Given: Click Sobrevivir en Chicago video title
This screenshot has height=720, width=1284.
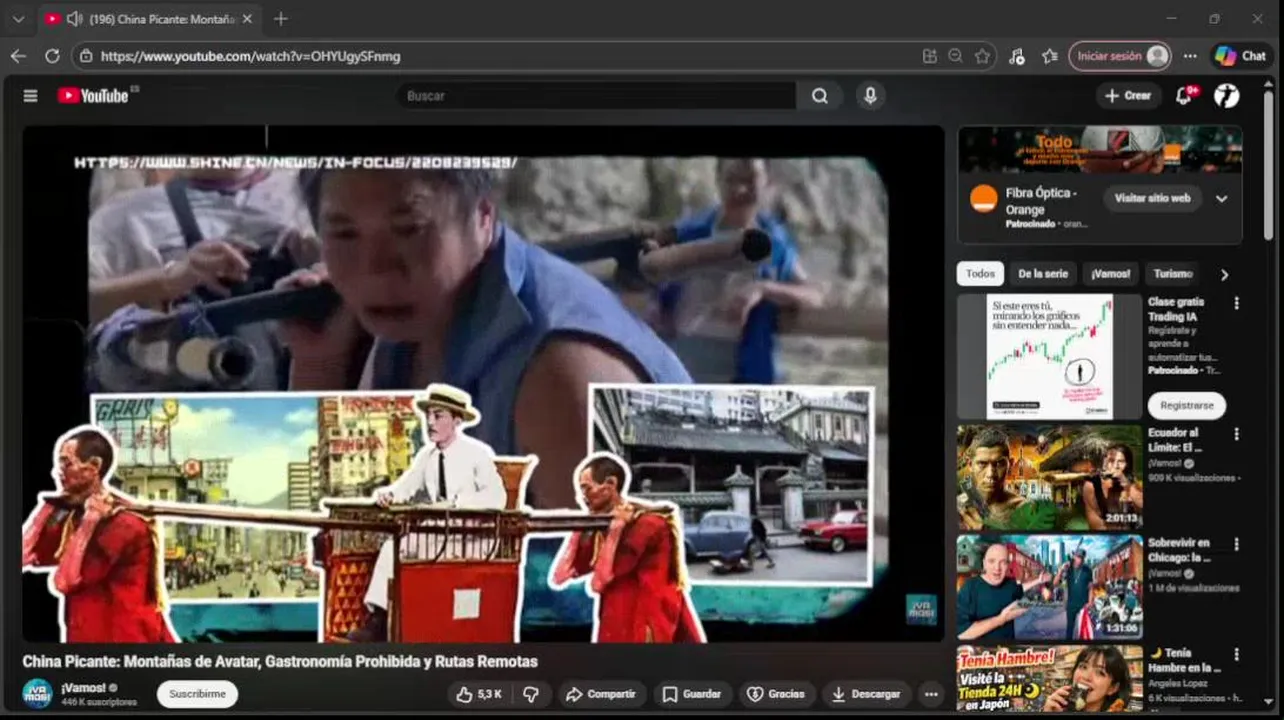Looking at the screenshot, I should 1179,550.
